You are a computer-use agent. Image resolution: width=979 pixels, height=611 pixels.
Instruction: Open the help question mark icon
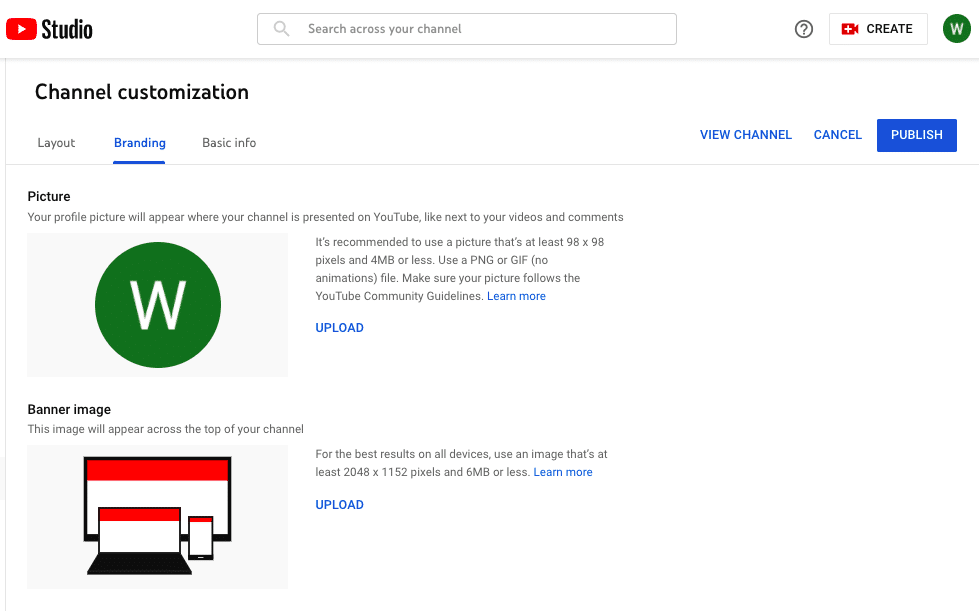pos(804,29)
